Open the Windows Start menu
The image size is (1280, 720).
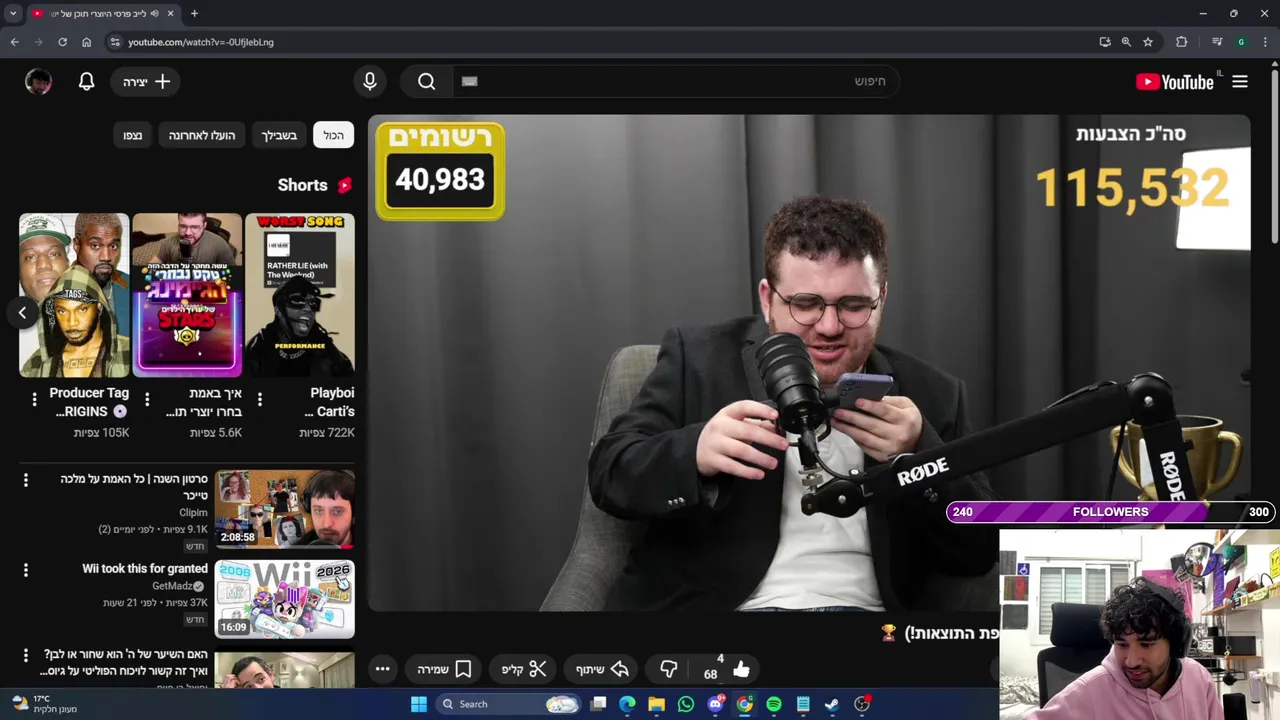[x=419, y=704]
